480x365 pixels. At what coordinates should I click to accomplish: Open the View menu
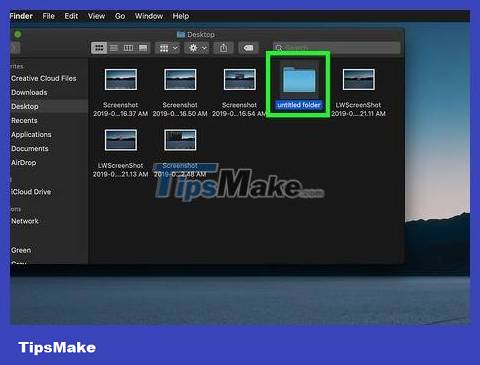[96, 16]
